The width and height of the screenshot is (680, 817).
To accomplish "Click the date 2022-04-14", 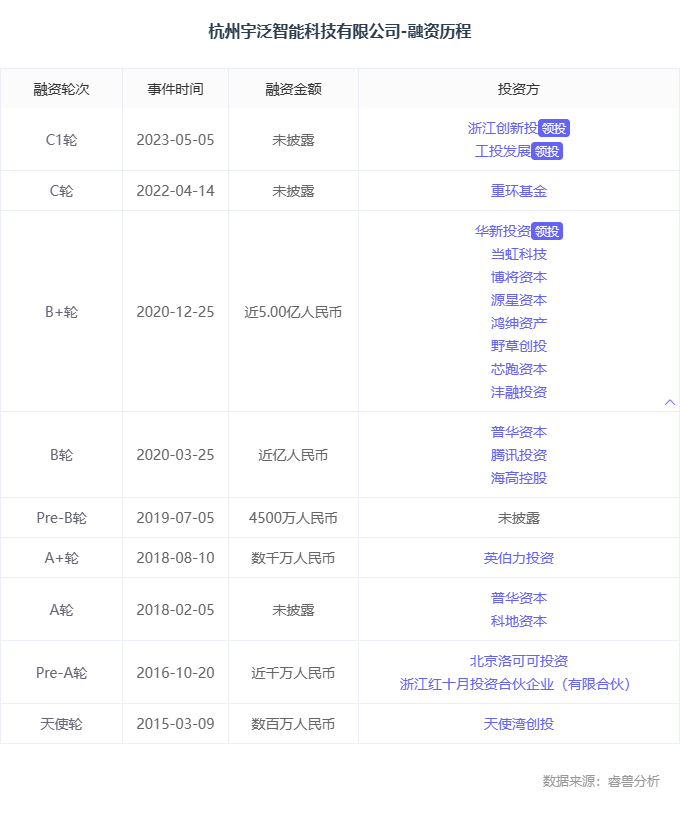I will pyautogui.click(x=175, y=191).
